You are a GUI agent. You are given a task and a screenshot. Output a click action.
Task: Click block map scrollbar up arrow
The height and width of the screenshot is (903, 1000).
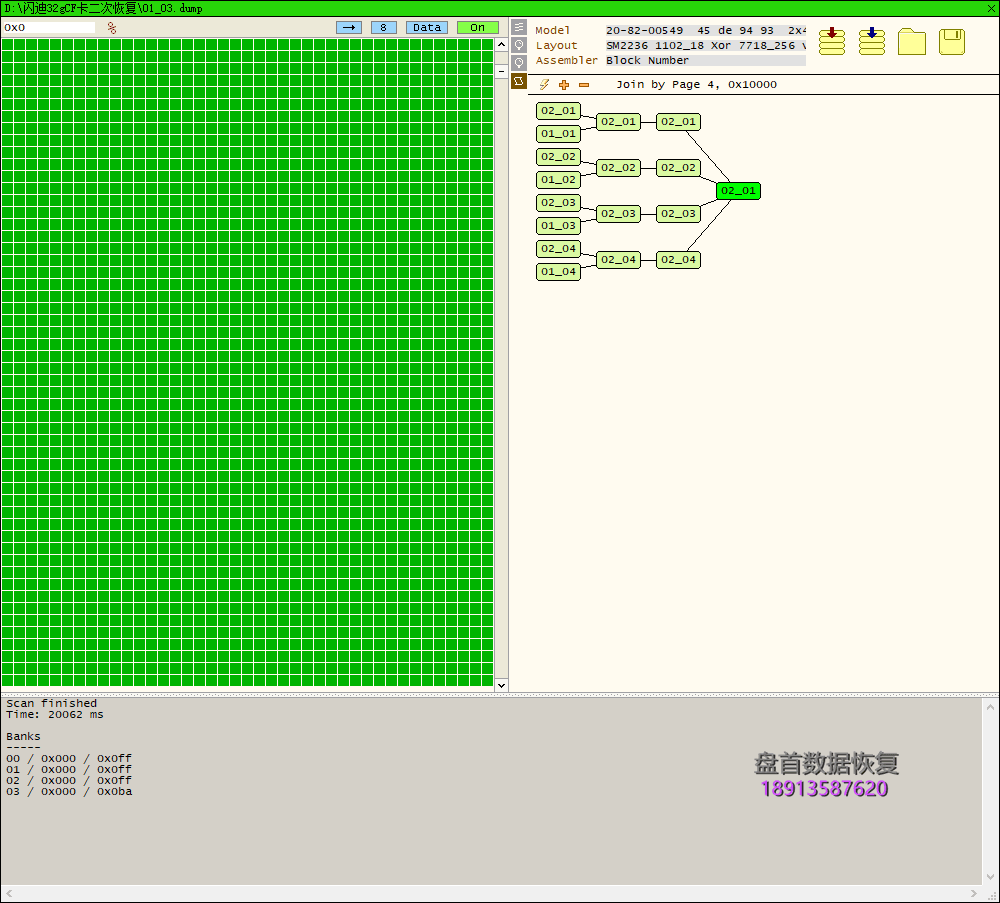pos(501,45)
